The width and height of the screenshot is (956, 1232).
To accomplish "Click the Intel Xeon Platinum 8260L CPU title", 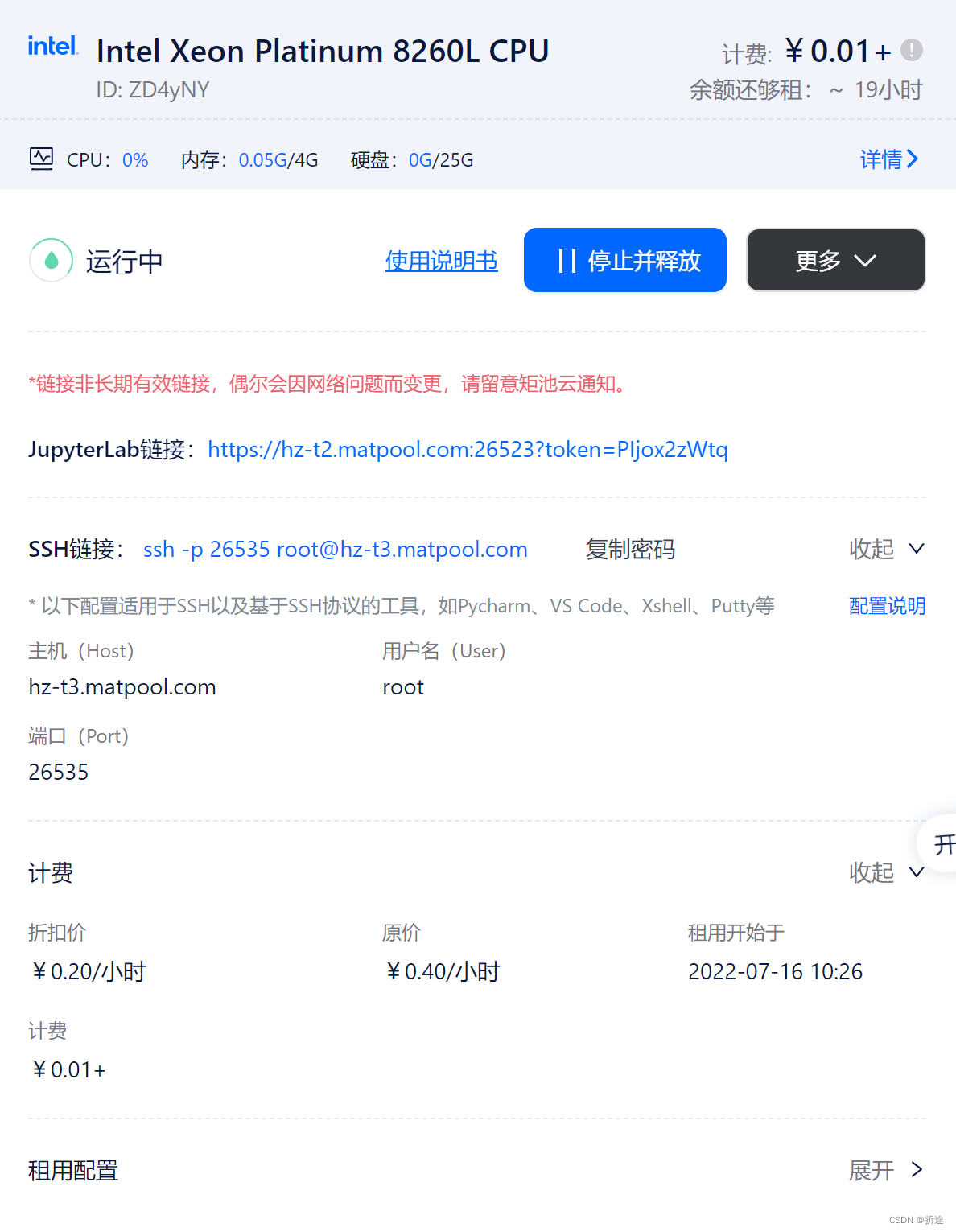I will [x=323, y=51].
